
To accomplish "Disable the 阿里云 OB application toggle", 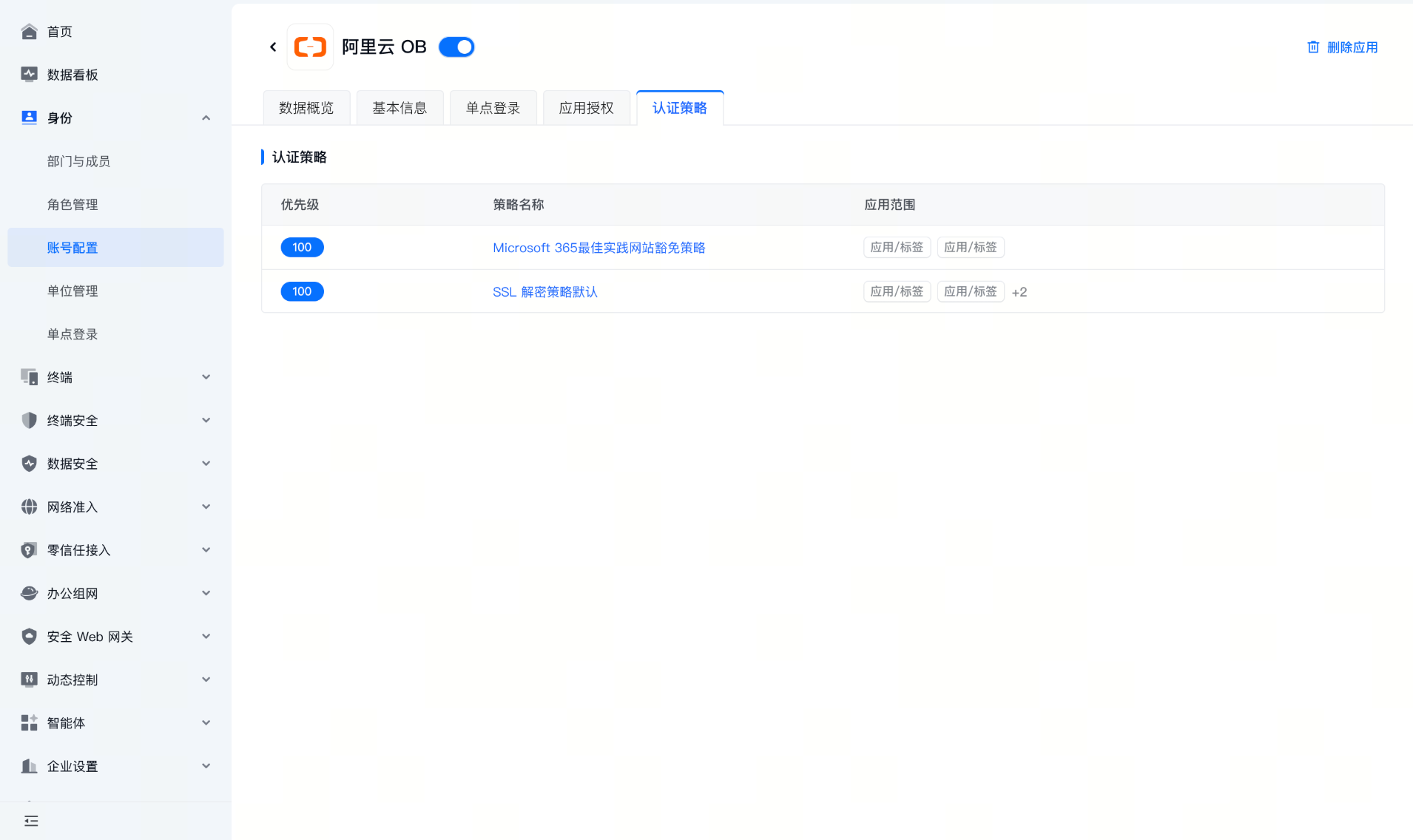I will [456, 47].
